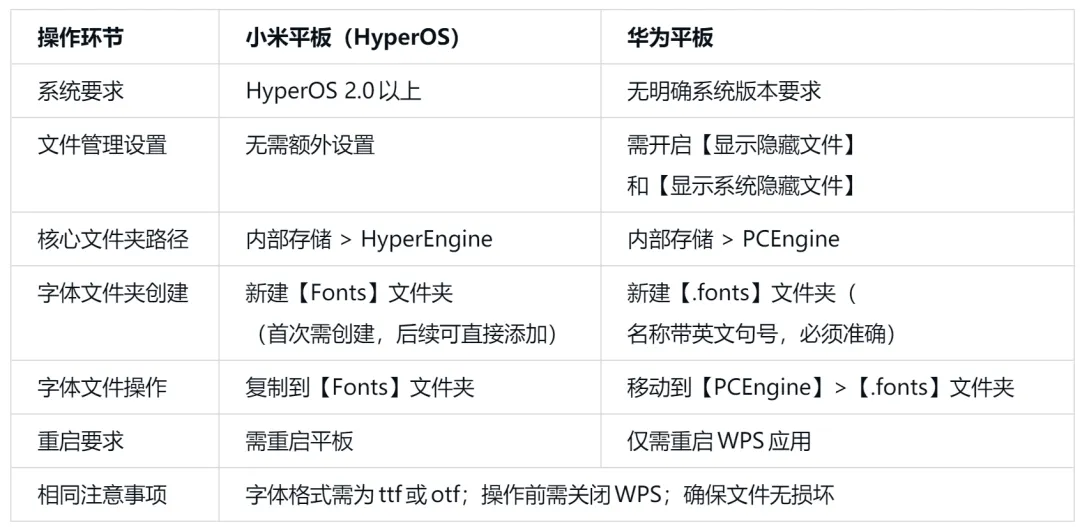This screenshot has height=527, width=1080.
Task: Click the 操作环节 column header
Action: click(x=81, y=38)
